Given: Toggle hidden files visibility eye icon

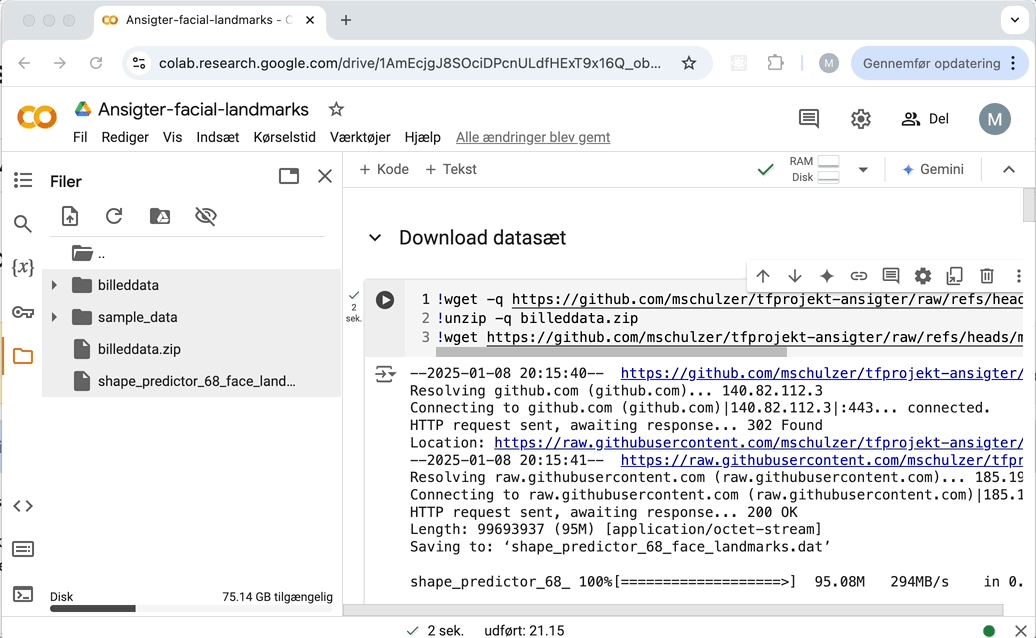Looking at the screenshot, I should tap(206, 216).
